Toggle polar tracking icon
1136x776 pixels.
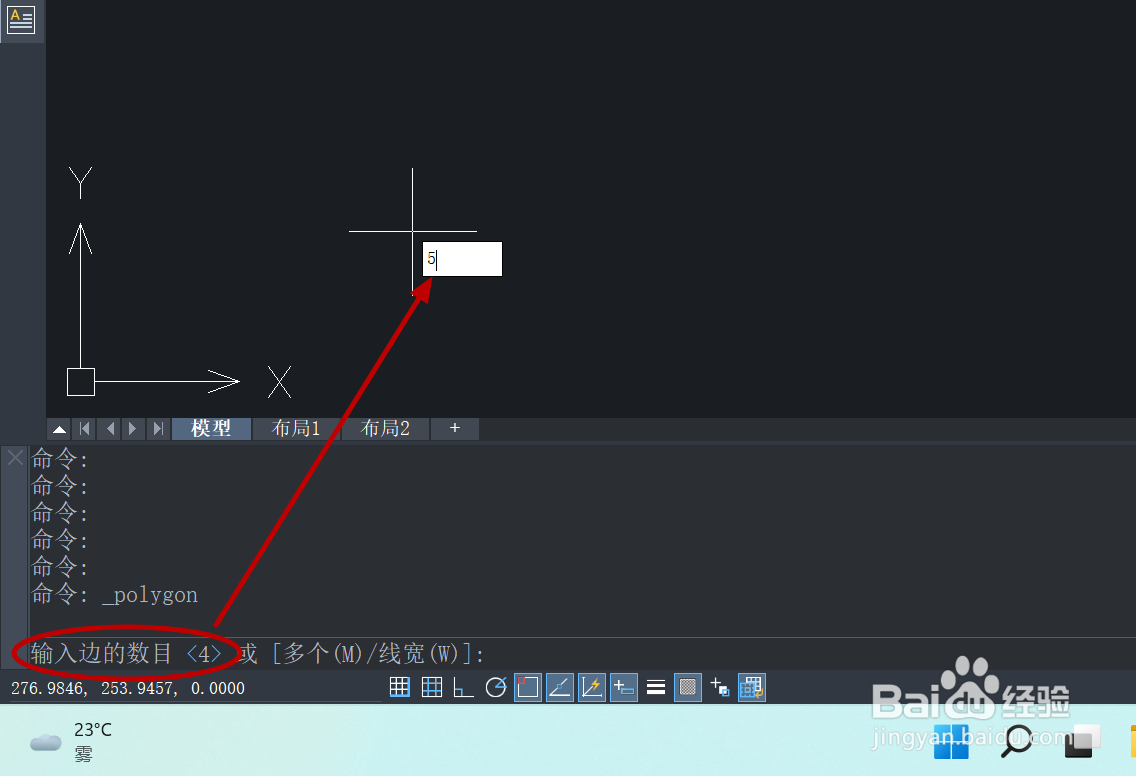[x=496, y=687]
